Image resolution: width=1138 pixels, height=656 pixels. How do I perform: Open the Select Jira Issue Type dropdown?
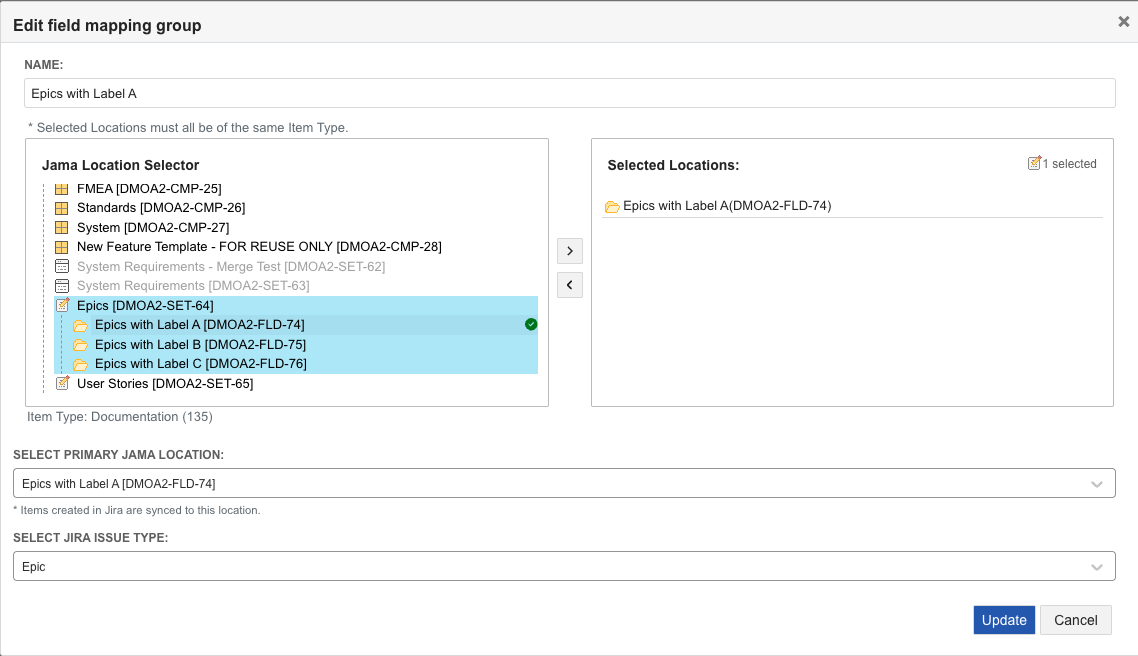[1096, 565]
